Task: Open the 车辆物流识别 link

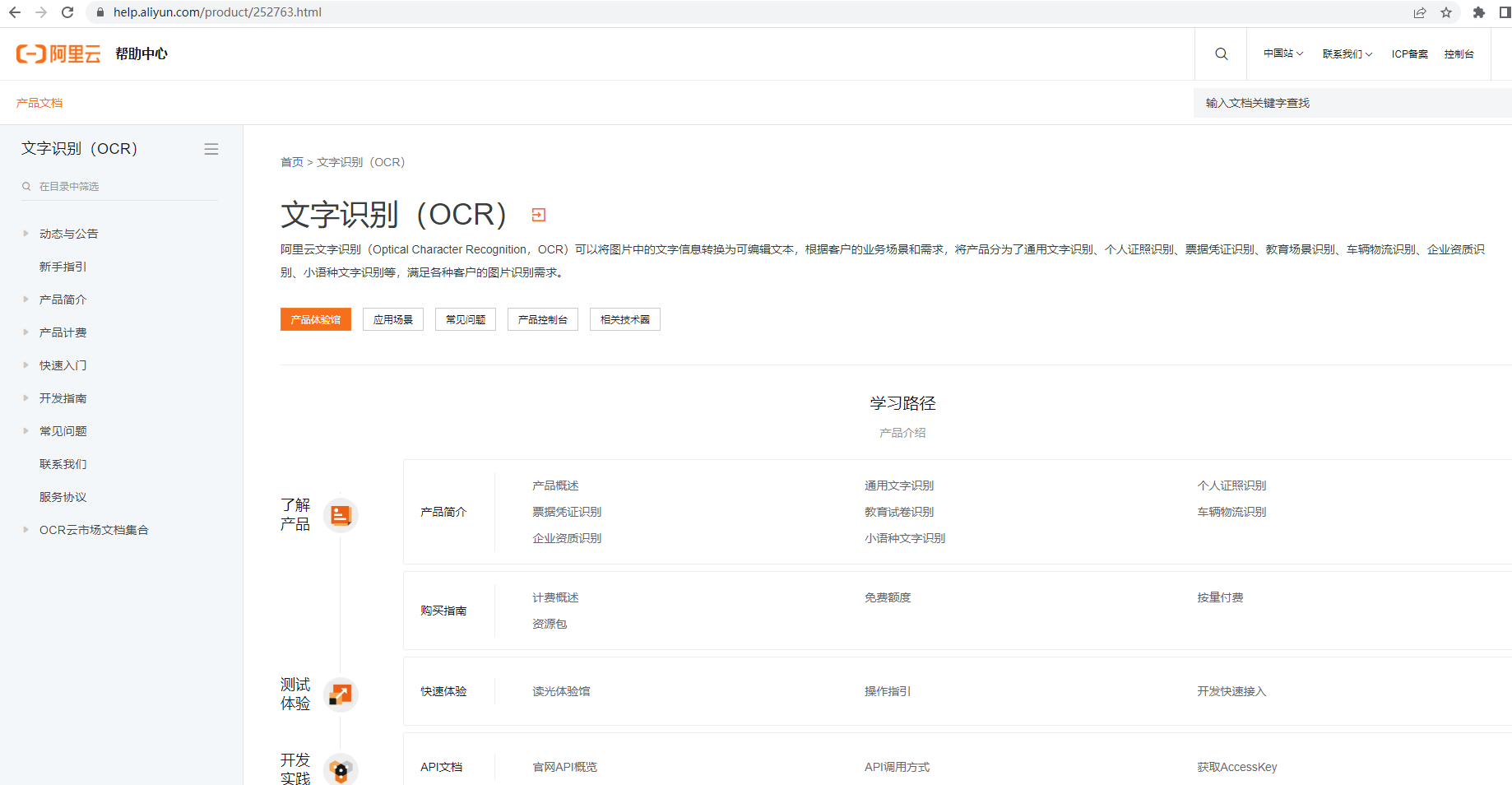Action: [1231, 512]
